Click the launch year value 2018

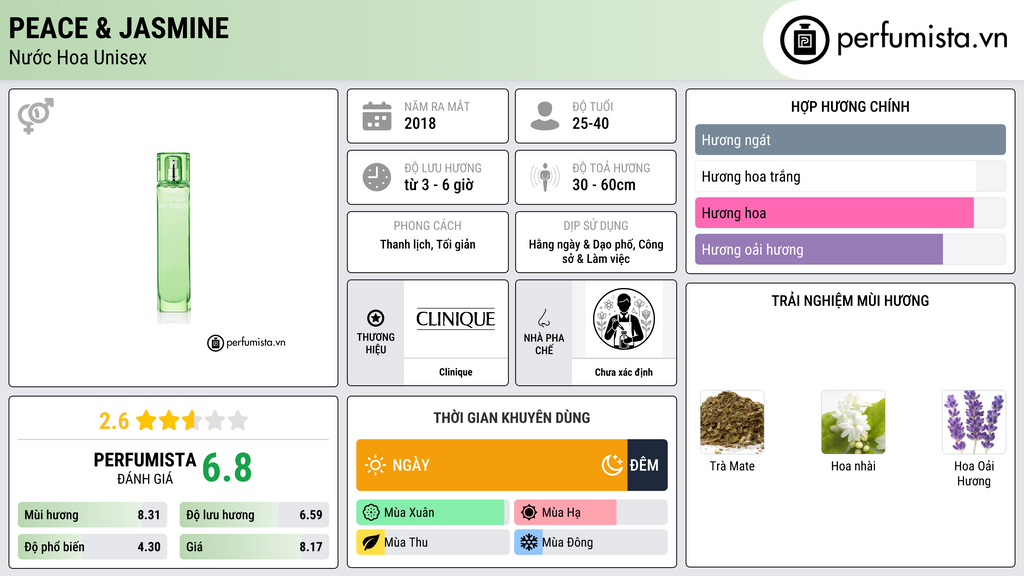click(x=420, y=123)
